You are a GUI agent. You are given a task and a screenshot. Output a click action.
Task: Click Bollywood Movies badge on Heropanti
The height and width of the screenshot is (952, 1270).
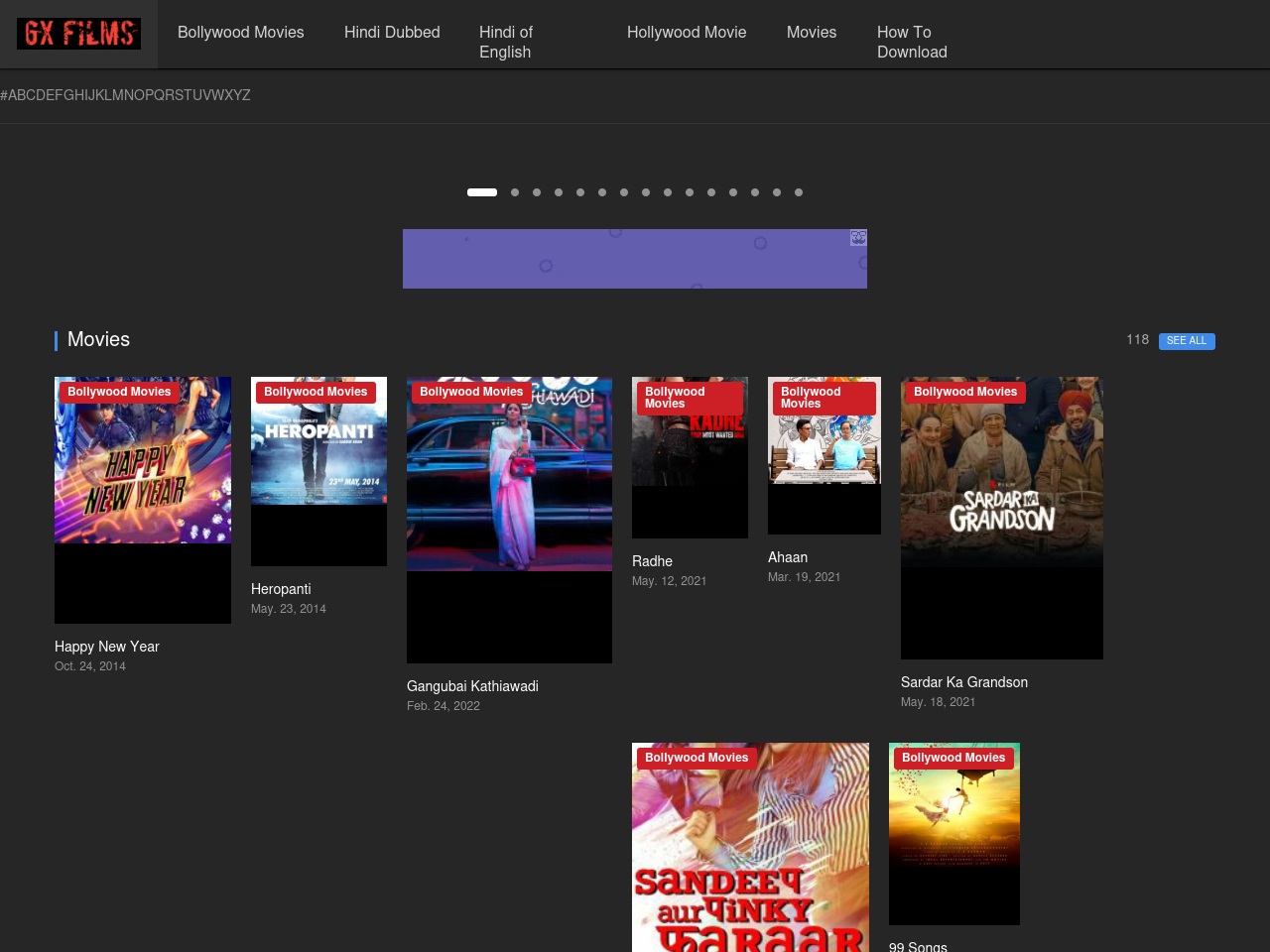[x=316, y=392]
